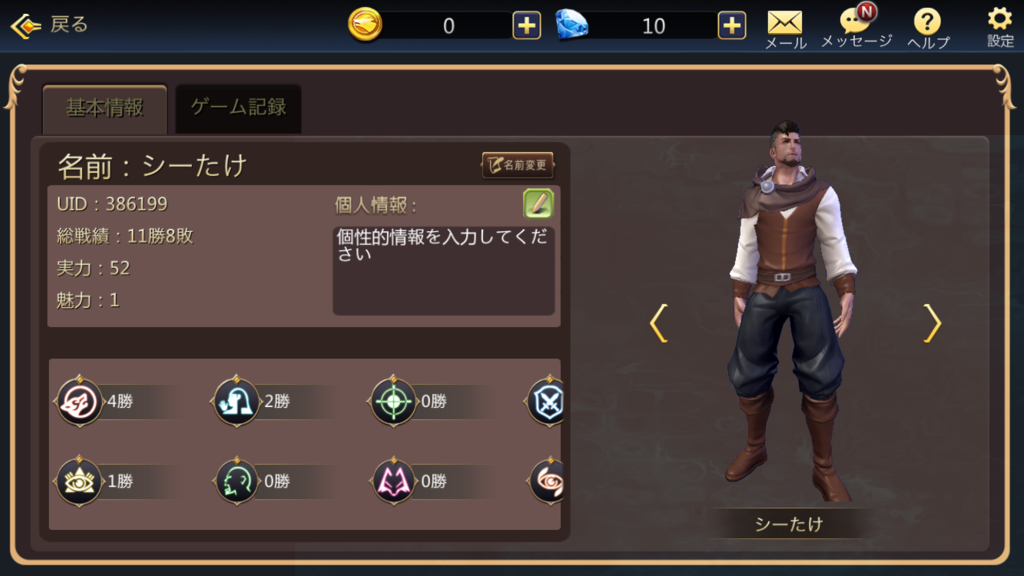Open the メール mail icon

coord(785,29)
